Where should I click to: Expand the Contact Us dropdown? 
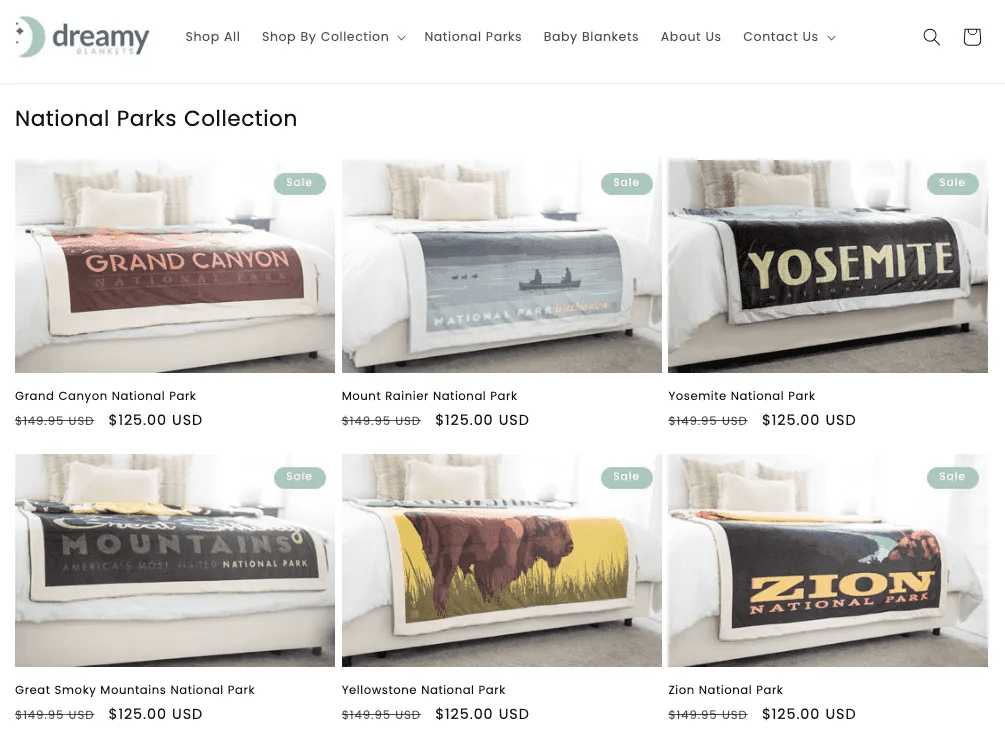click(789, 37)
